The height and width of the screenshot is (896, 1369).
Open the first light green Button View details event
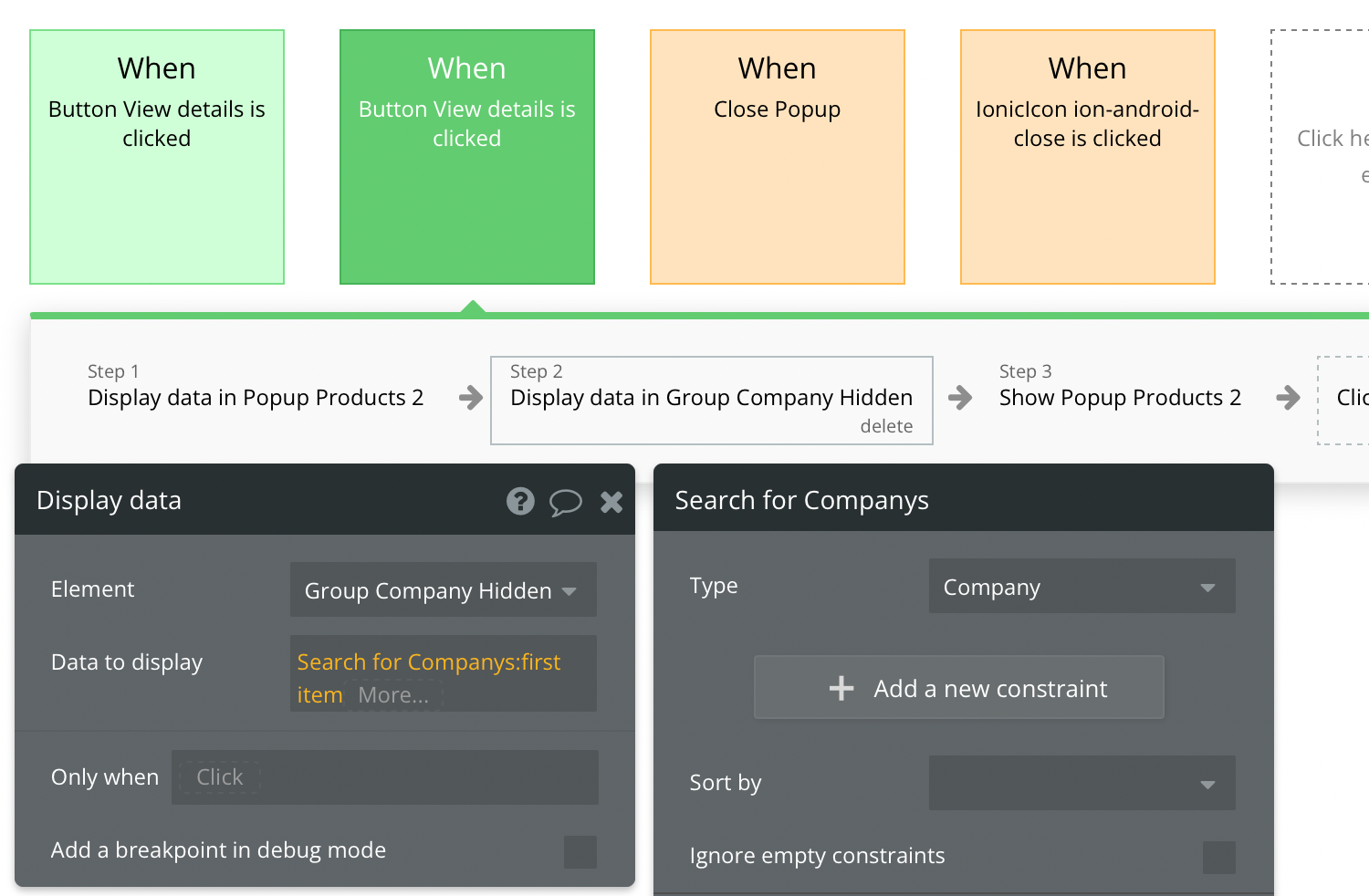(157, 157)
